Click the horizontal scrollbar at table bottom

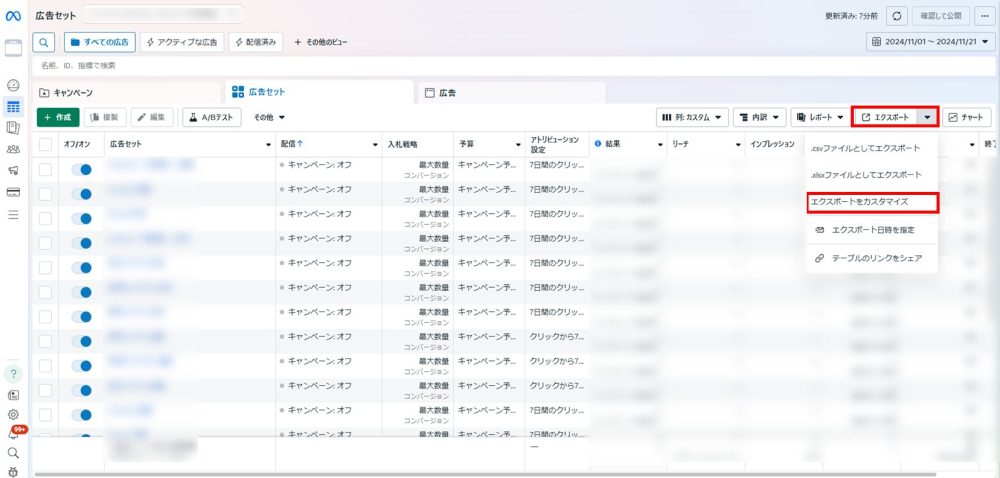coord(485,474)
